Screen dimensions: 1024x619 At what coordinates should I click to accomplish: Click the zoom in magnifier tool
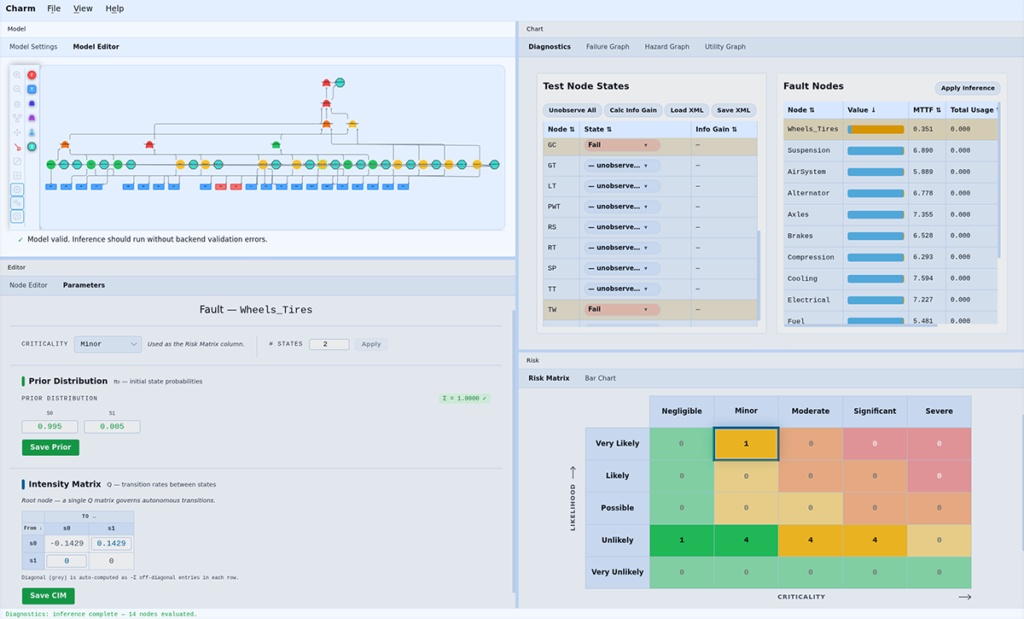point(17,75)
